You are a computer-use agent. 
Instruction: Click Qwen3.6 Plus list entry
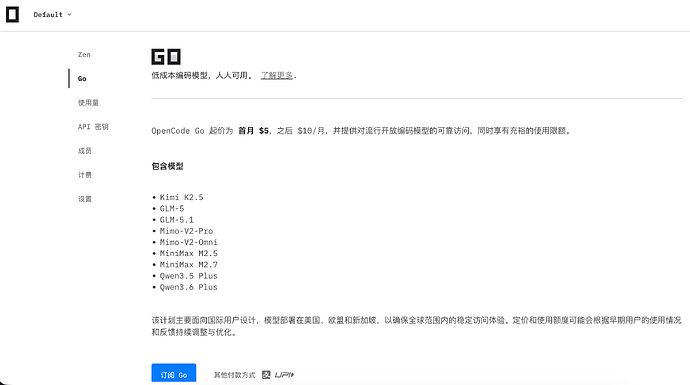point(188,287)
